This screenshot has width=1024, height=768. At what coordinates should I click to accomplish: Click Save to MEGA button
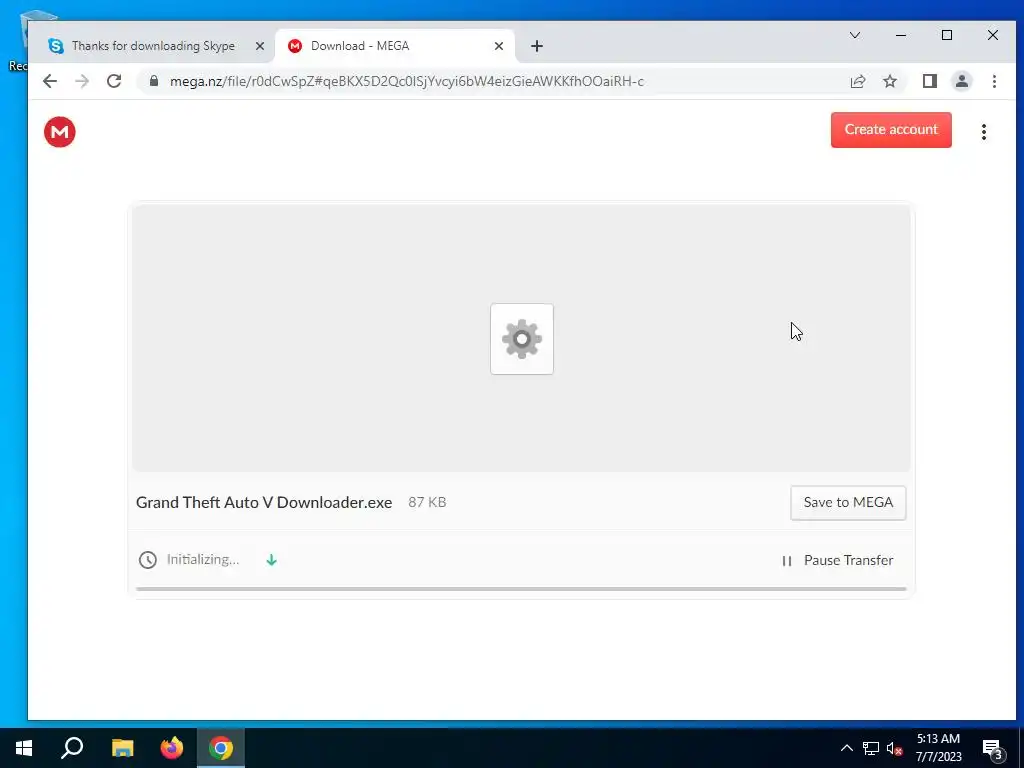(848, 502)
